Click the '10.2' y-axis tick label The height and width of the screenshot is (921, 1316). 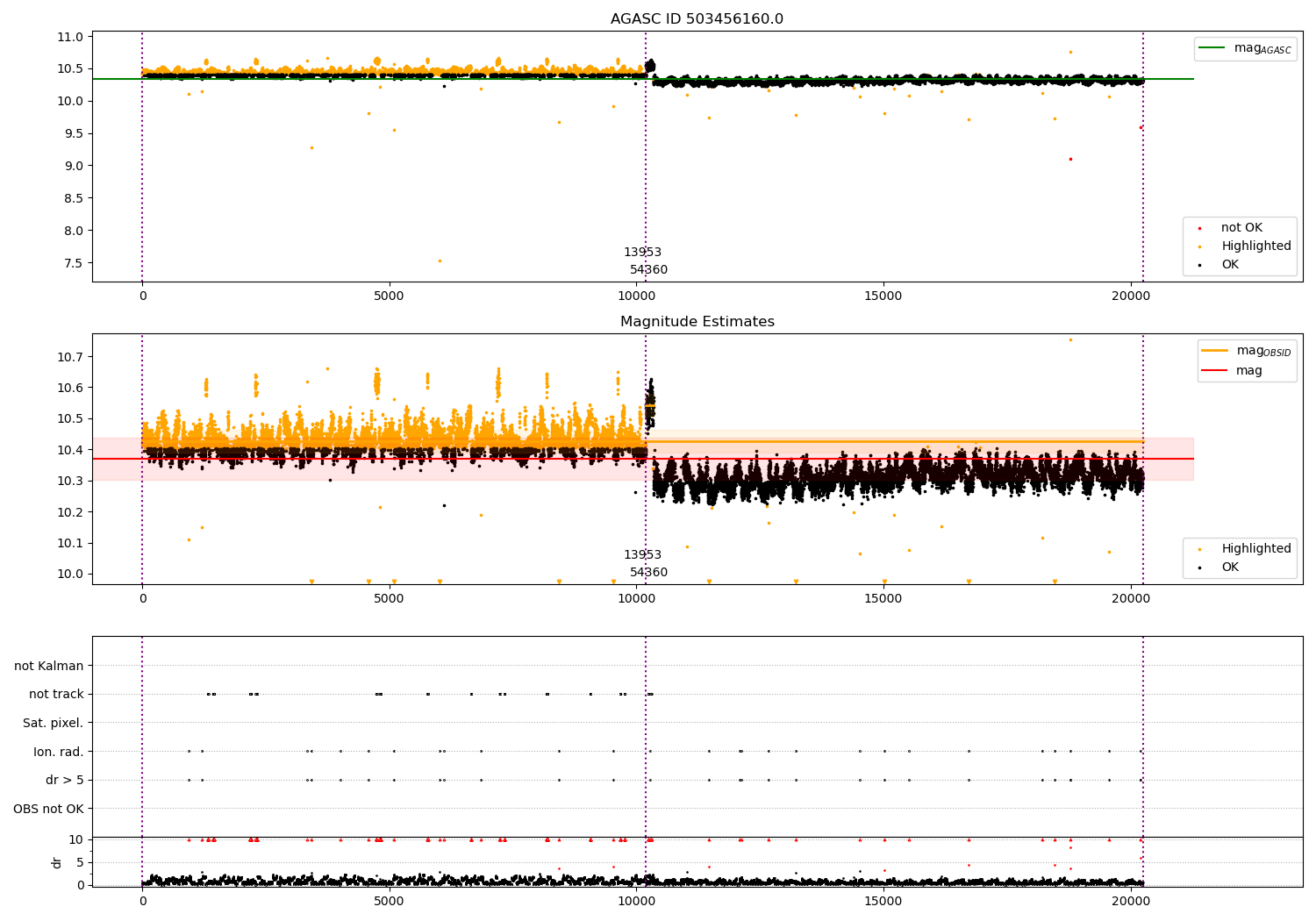pyautogui.click(x=73, y=512)
